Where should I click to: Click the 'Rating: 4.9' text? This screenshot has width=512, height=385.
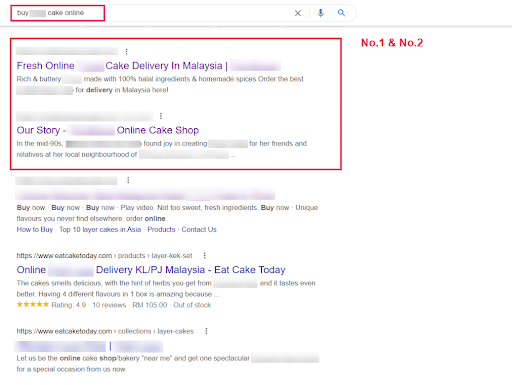69,305
